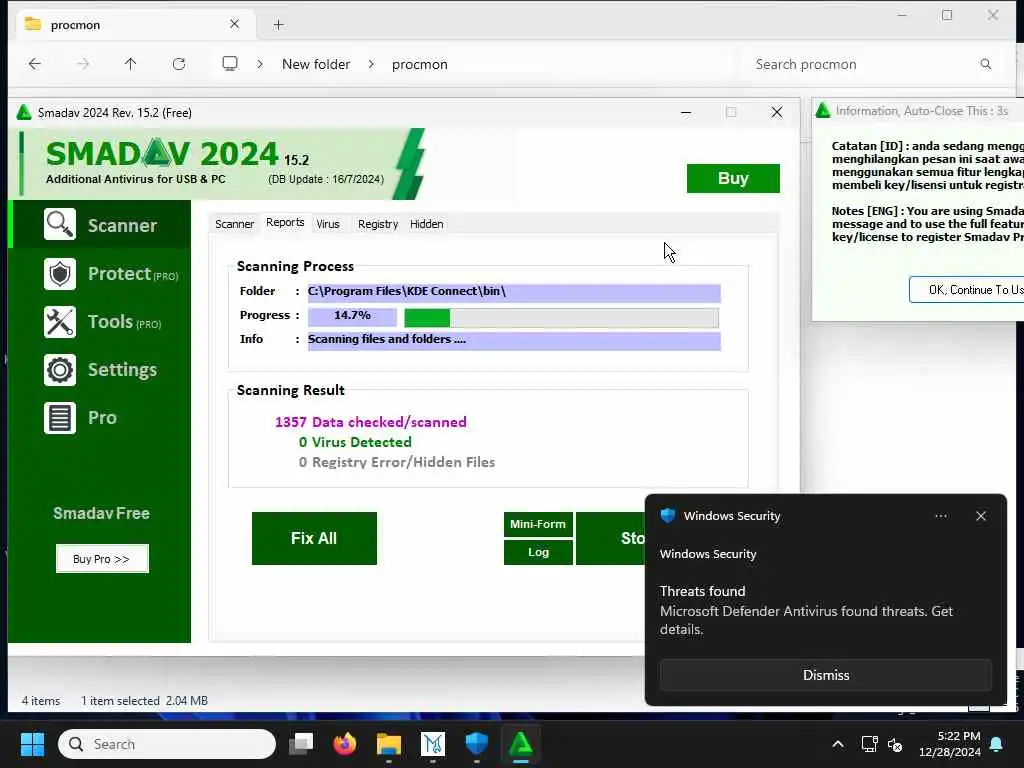Click the scan progress bar
This screenshot has height=768, width=1024.
pyautogui.click(x=561, y=318)
